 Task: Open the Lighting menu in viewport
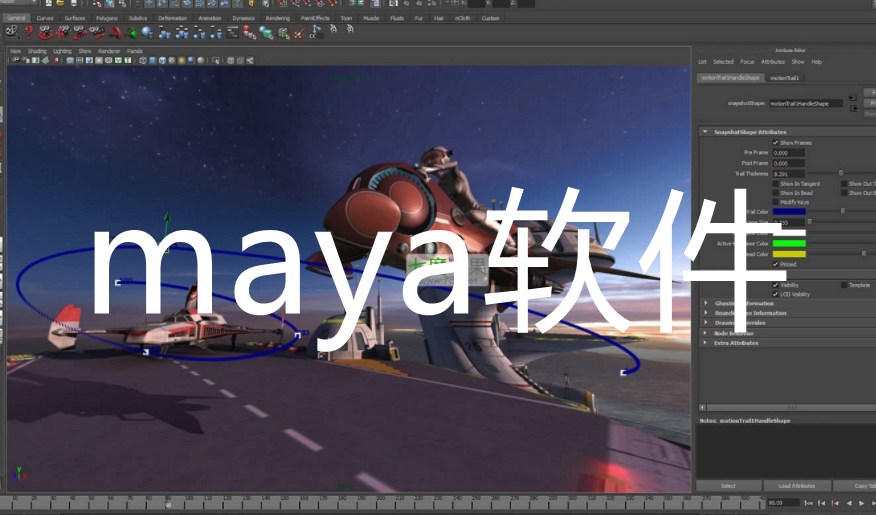(63, 51)
